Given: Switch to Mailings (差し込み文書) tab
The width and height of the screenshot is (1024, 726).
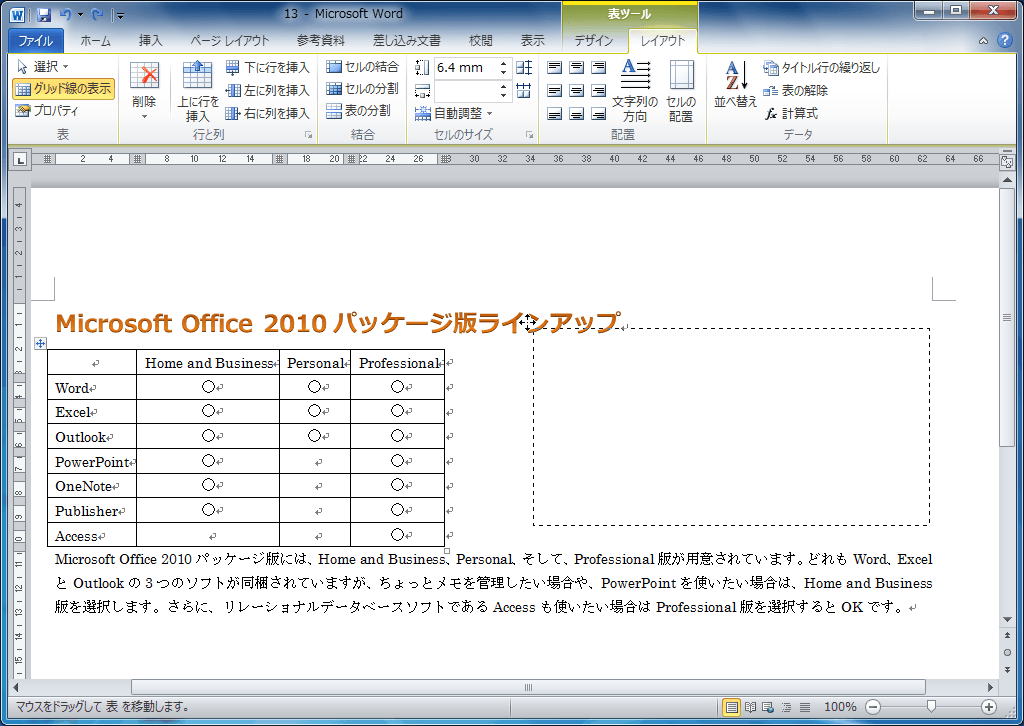Looking at the screenshot, I should tap(406, 40).
